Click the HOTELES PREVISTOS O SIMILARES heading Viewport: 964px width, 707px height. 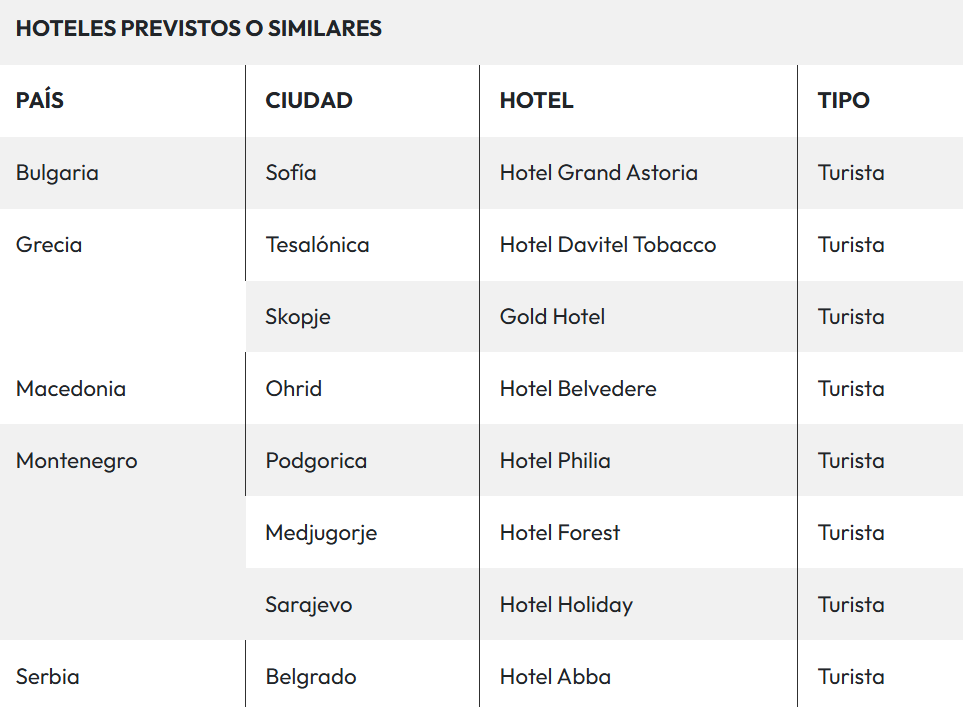199,29
